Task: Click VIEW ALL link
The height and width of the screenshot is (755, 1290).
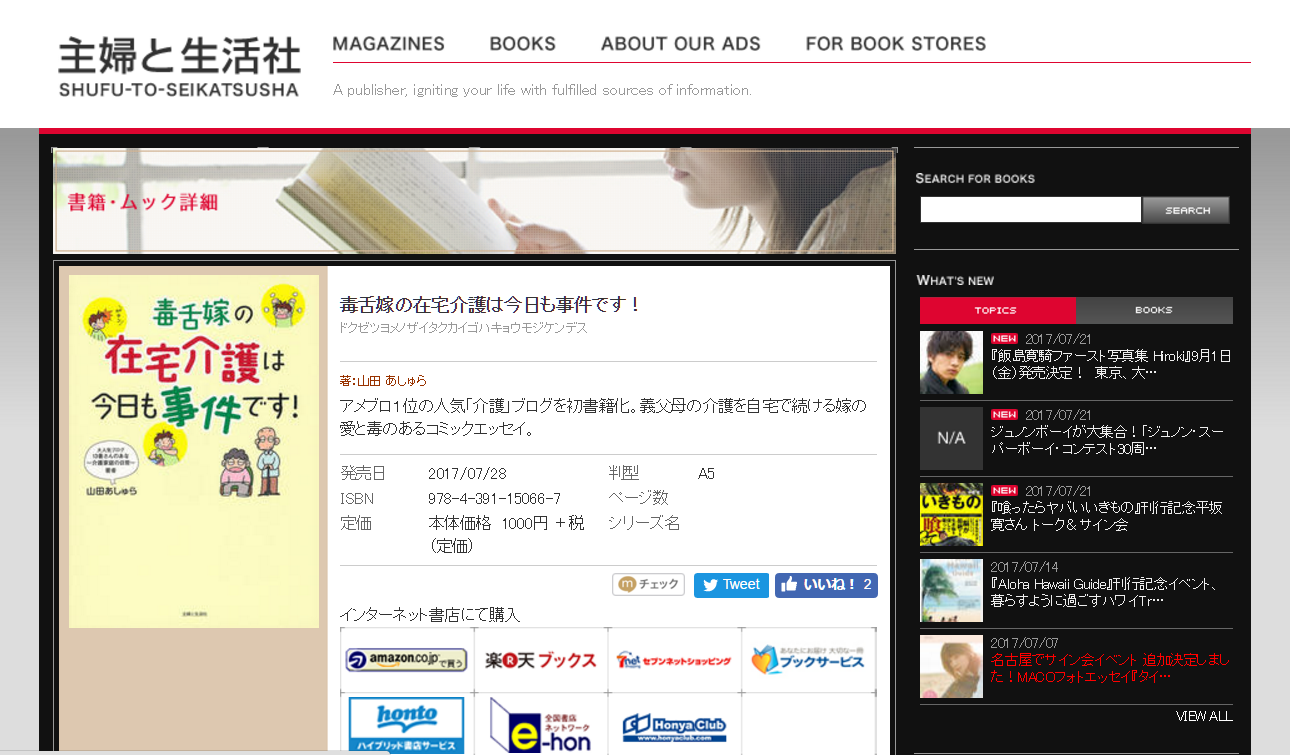Action: pos(1204,716)
